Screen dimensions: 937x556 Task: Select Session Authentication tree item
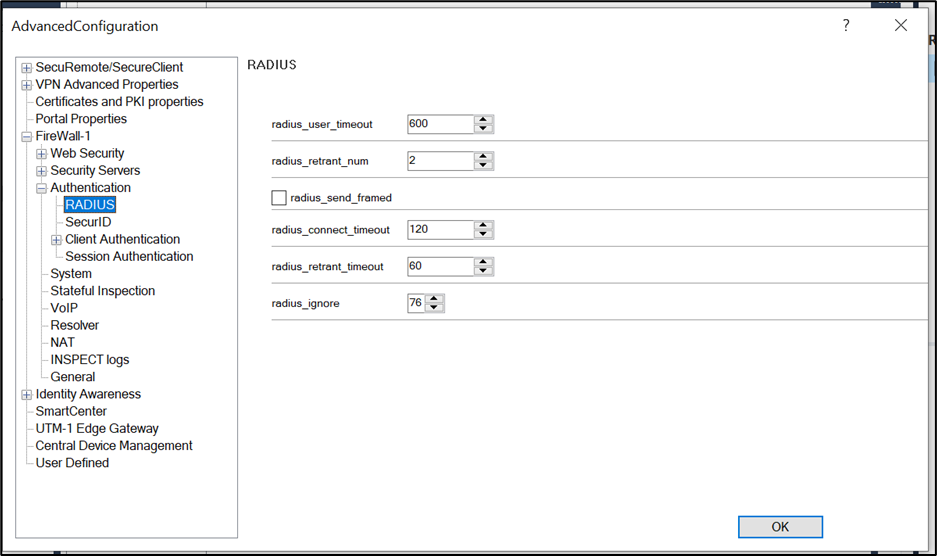pos(129,257)
